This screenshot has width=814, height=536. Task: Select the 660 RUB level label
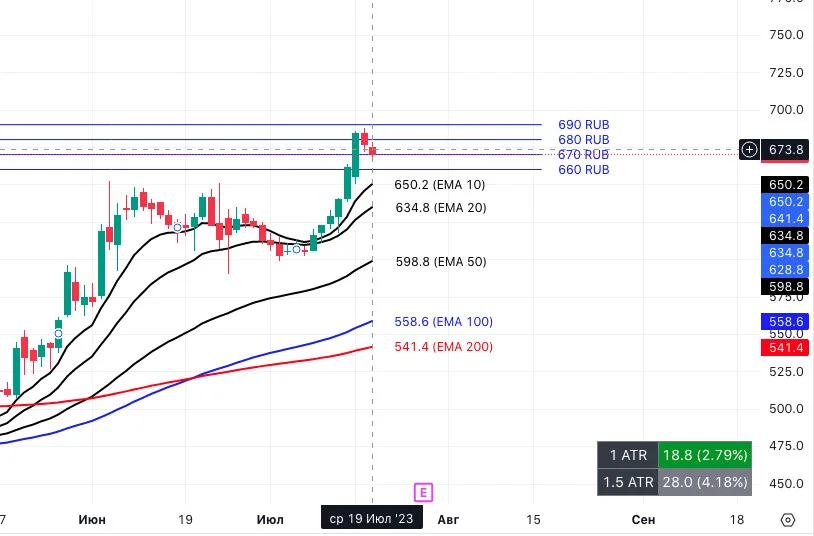[x=584, y=170]
